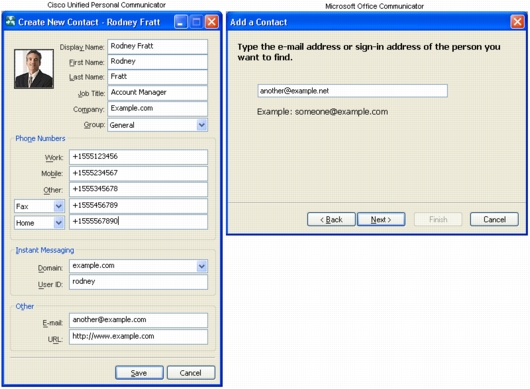
Task: Click the 'Add a Contact' title bar text
Action: click(x=259, y=22)
